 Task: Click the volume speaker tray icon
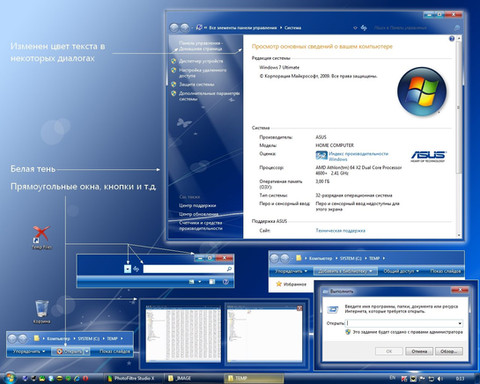click(x=440, y=378)
